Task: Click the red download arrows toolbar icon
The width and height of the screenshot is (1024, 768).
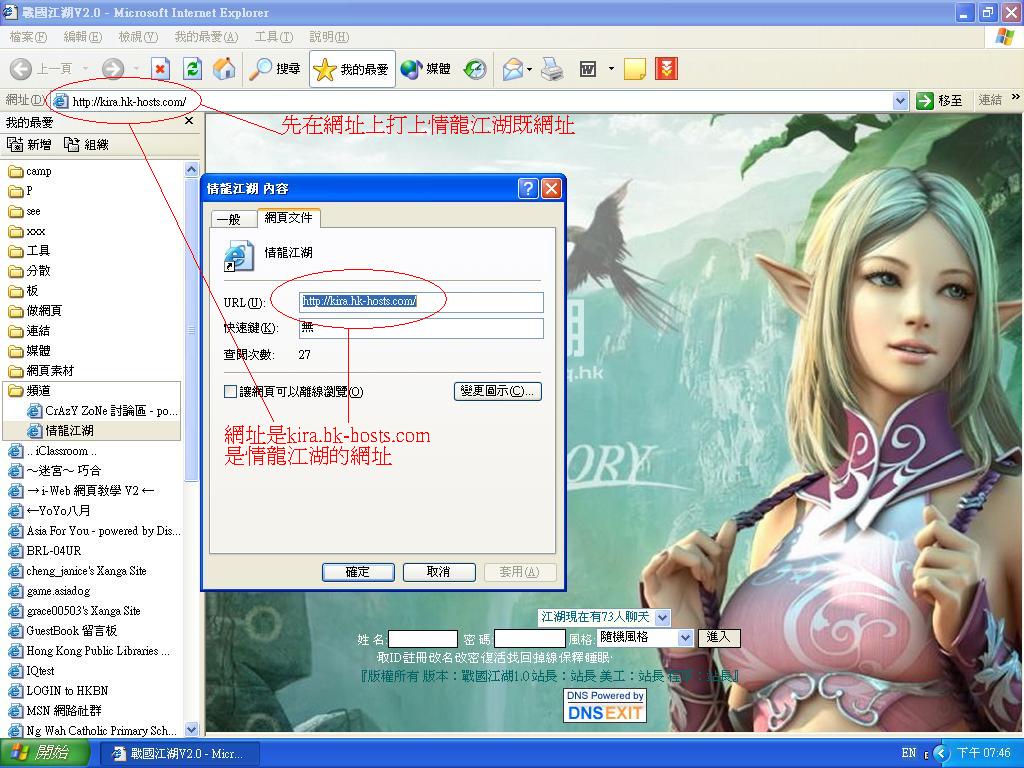Action: click(666, 69)
